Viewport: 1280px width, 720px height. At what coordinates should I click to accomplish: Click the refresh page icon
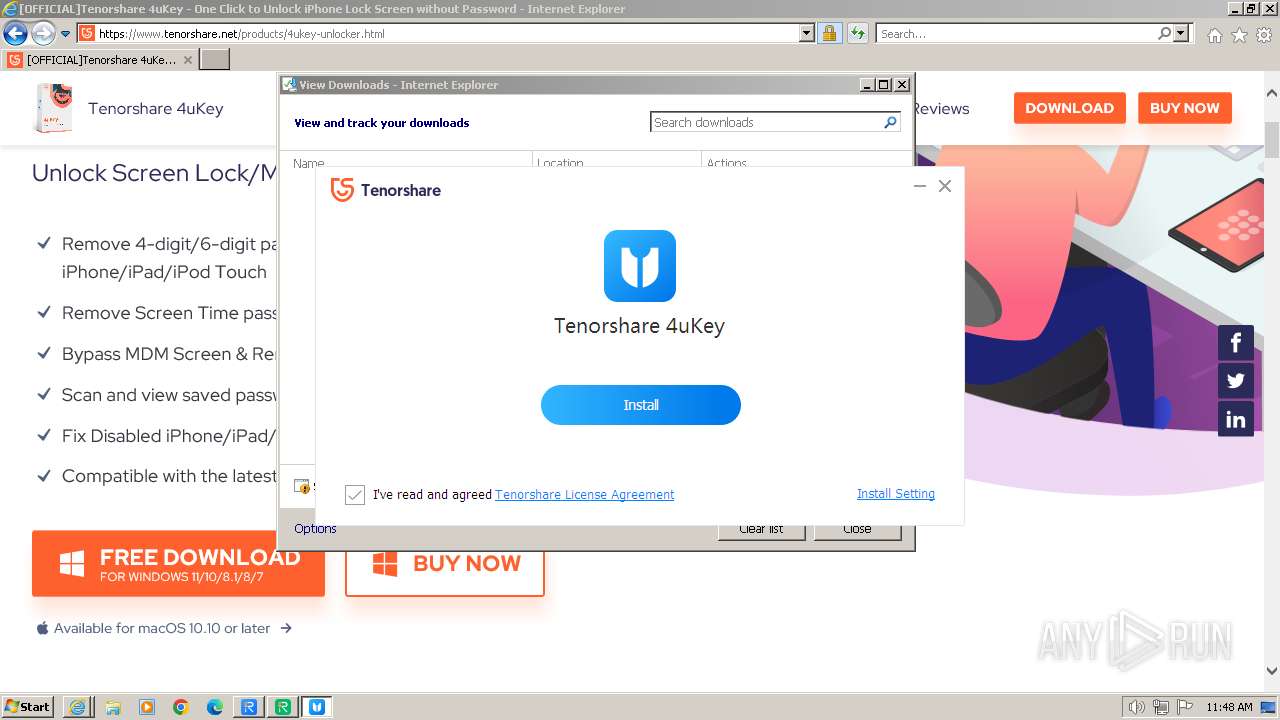pos(857,33)
